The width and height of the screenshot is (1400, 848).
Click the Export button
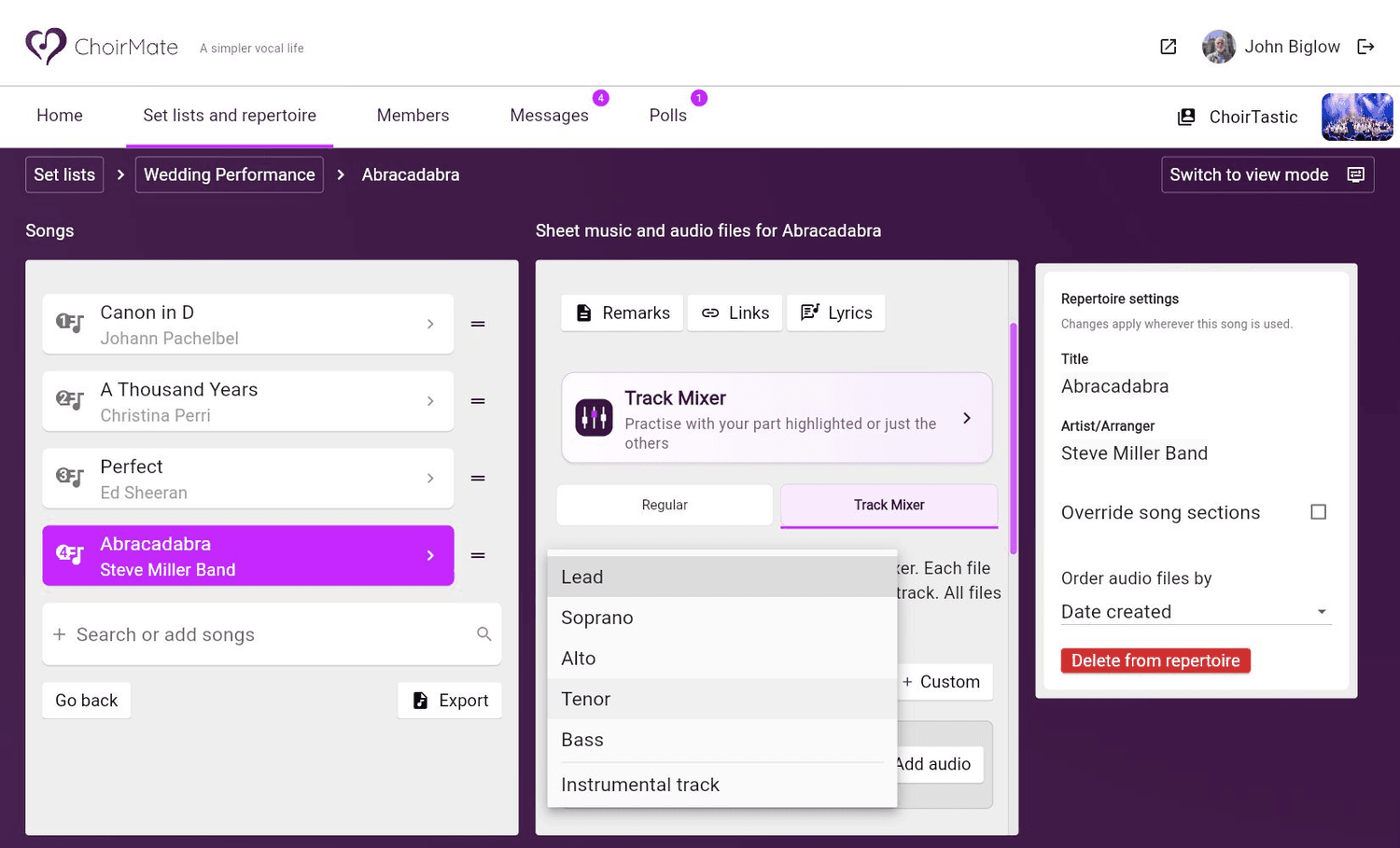pyautogui.click(x=450, y=701)
